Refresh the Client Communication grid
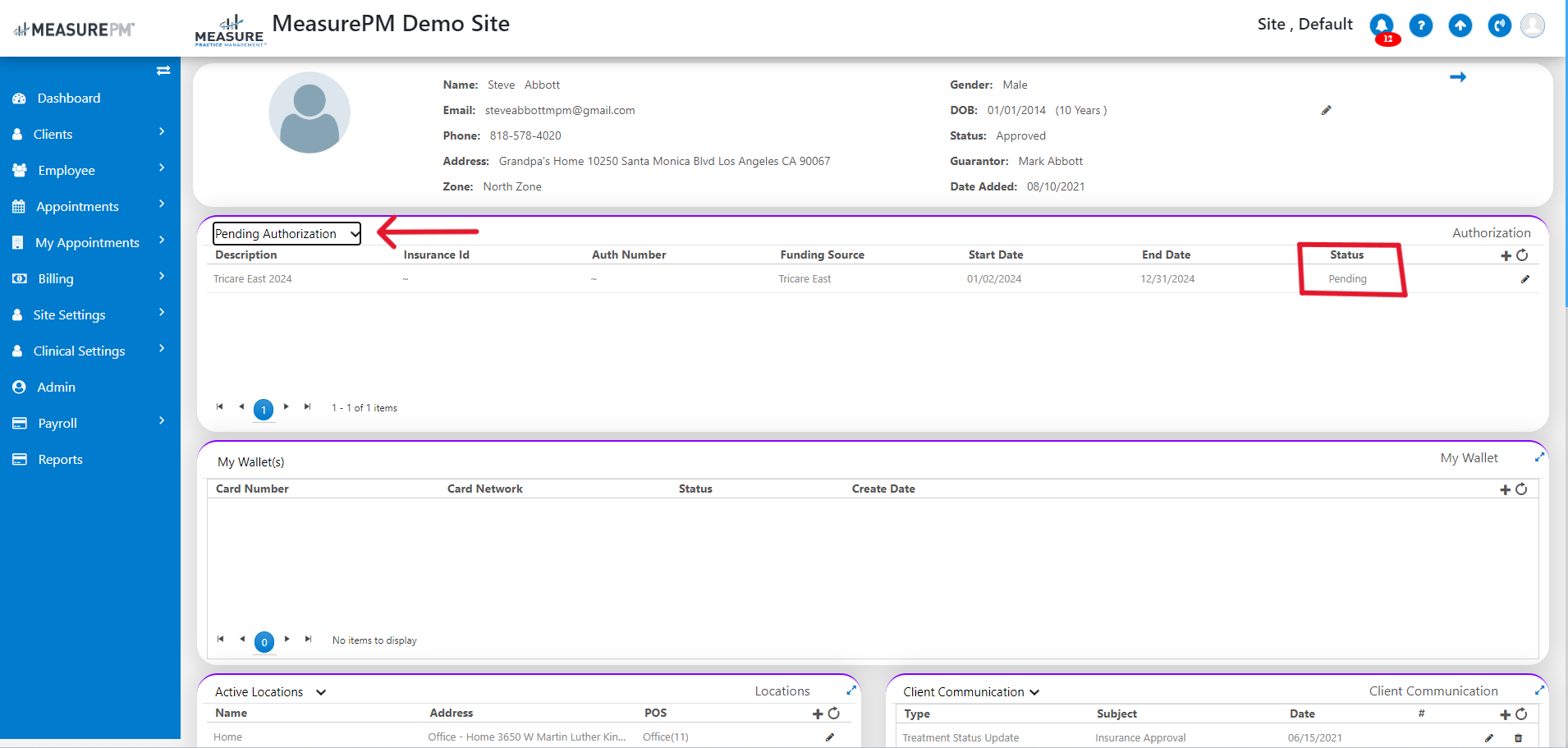 pyautogui.click(x=1521, y=714)
